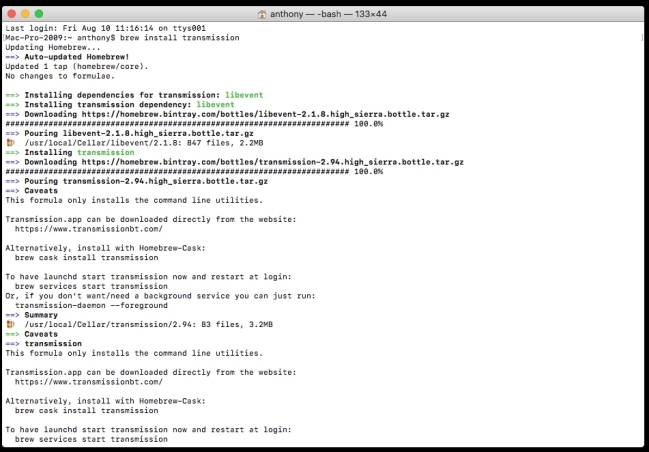Click the beer mug icon beside transmission/2.94 path
649x452 pixels.
point(10,324)
